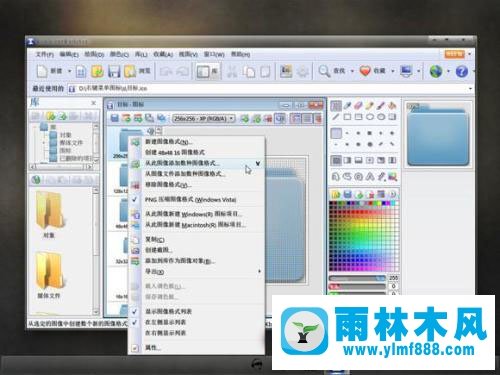The width and height of the screenshot is (500, 375).
Task: Click the save palette floppy icon above swatches
Action: click(347, 194)
